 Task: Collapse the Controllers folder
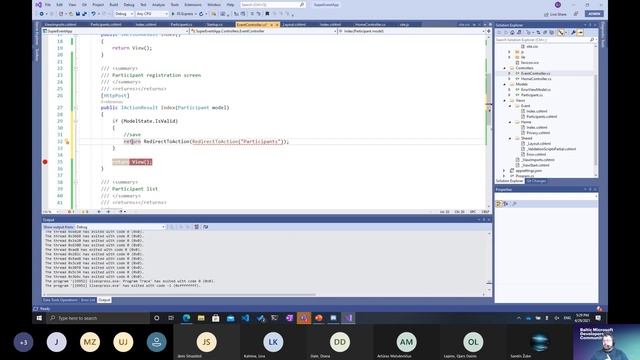(x=504, y=68)
